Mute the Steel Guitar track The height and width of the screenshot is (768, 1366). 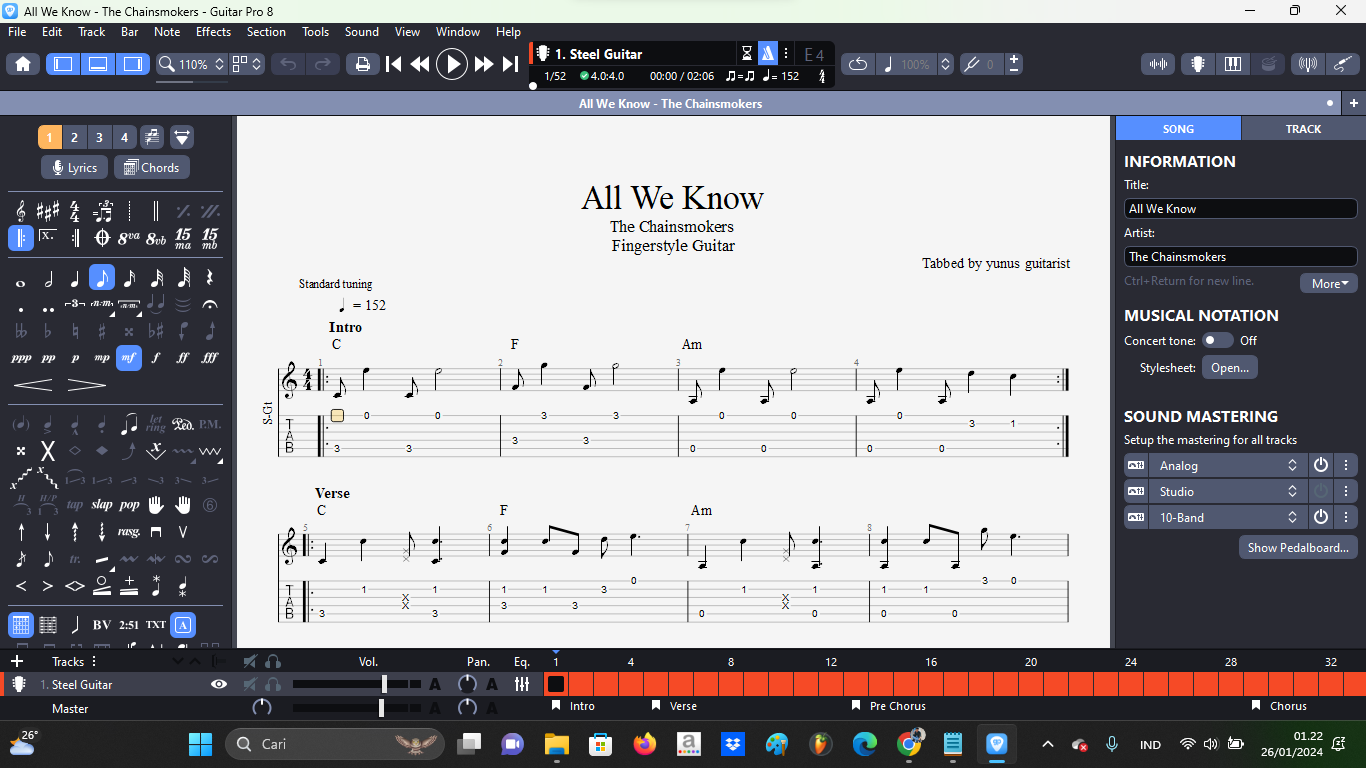pyautogui.click(x=250, y=684)
